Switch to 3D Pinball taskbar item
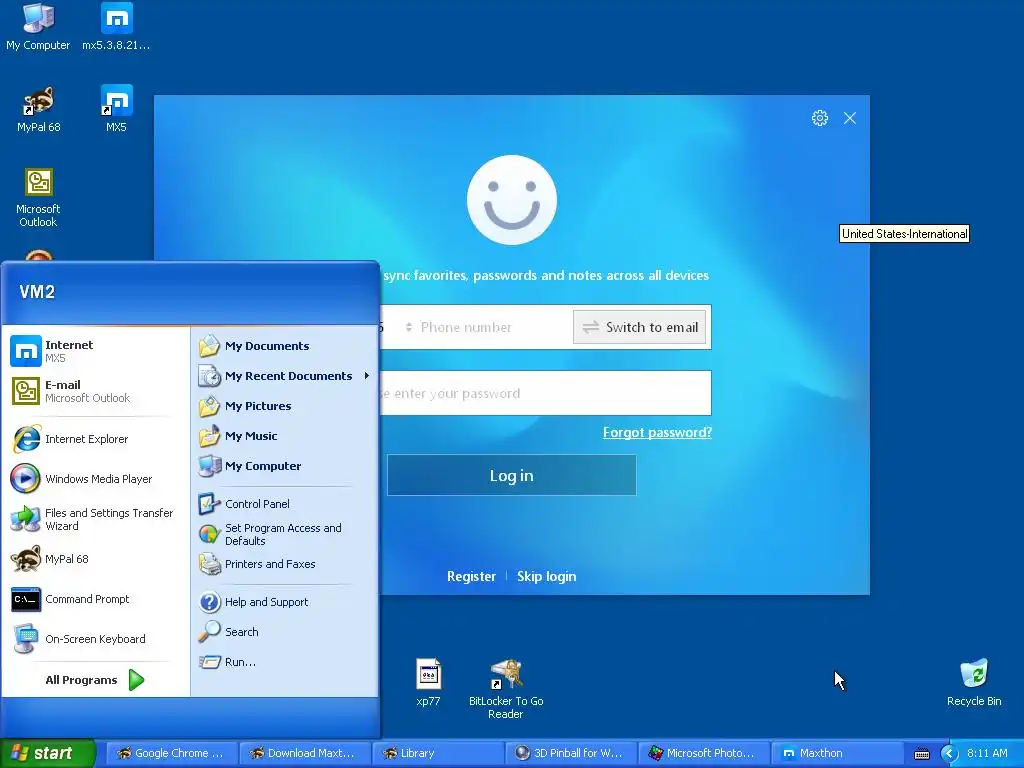Screen dimensions: 1024x768 coord(571,753)
